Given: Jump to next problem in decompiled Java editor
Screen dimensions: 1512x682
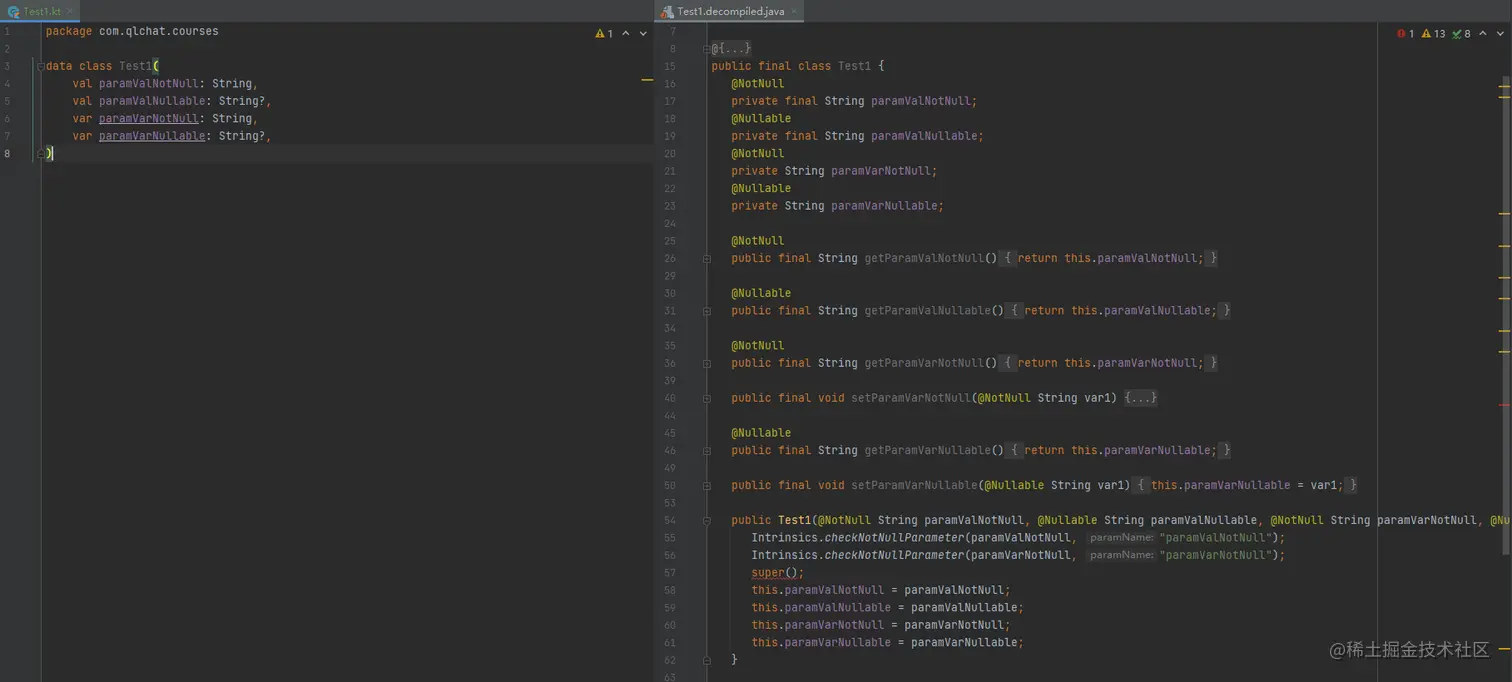Looking at the screenshot, I should coord(1501,33).
